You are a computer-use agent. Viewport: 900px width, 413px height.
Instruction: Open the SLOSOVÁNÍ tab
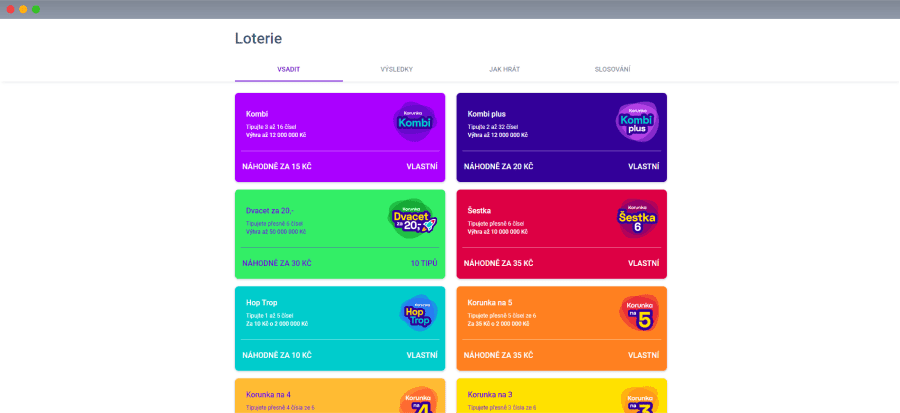click(612, 69)
